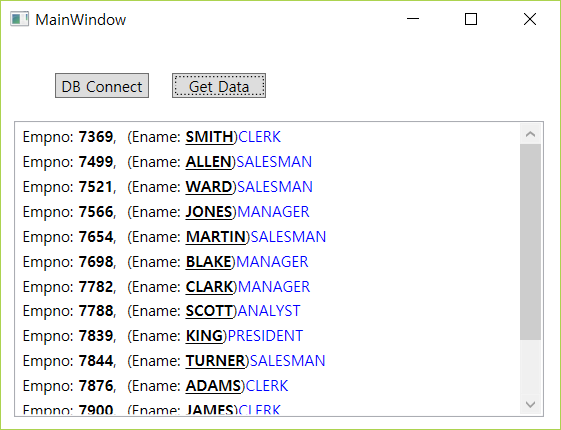Click employee number 7844

point(96,361)
